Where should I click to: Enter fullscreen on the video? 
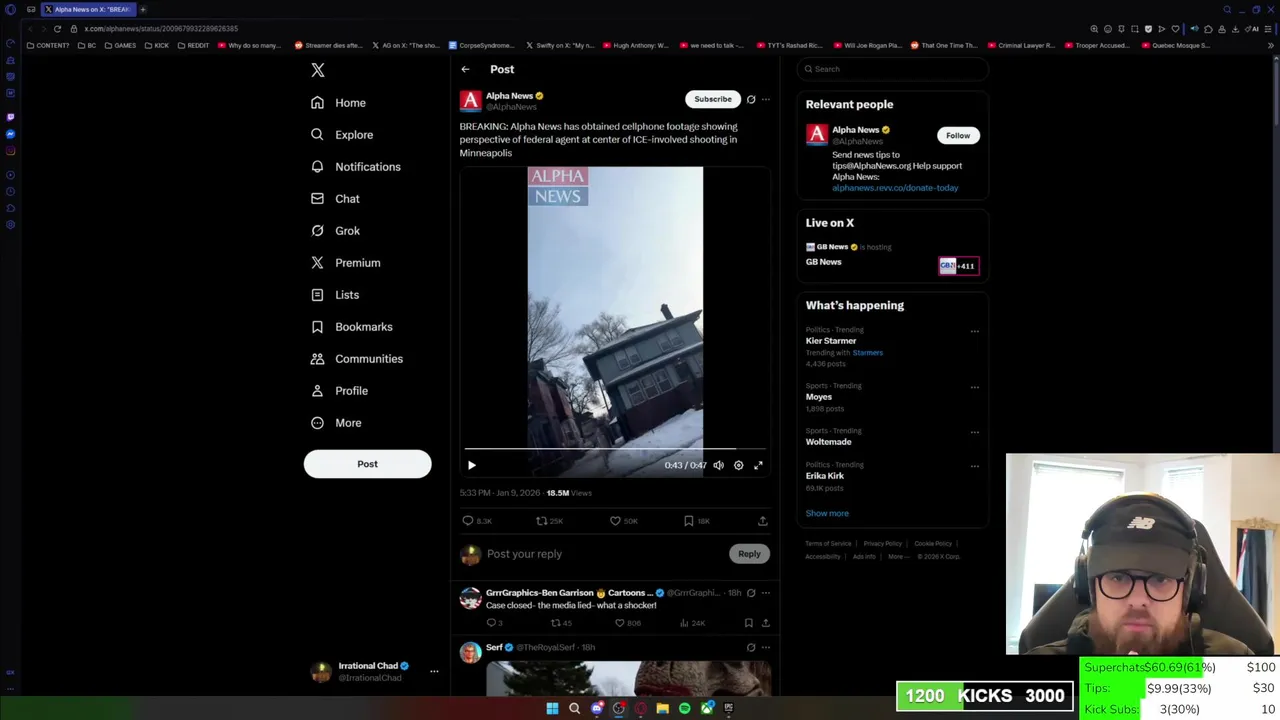click(x=758, y=465)
